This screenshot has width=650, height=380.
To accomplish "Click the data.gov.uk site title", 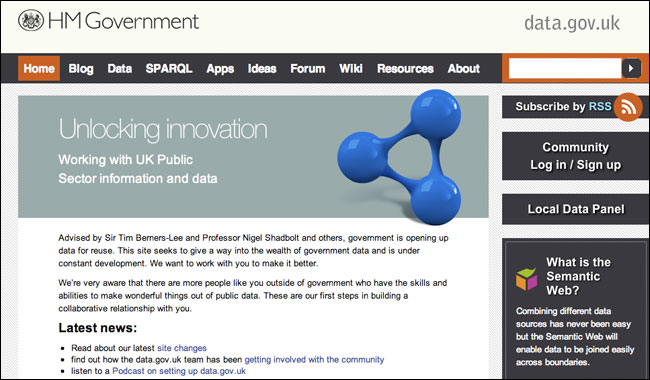I will click(572, 22).
